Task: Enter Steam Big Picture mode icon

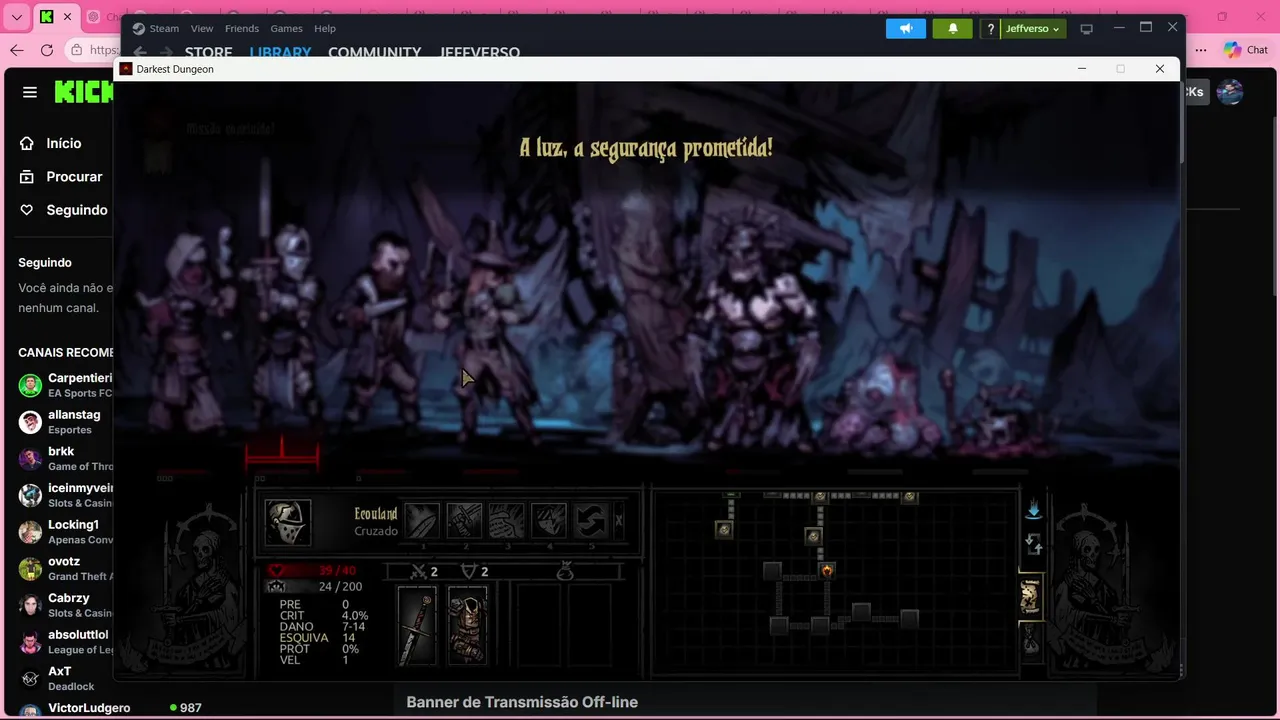Action: (x=1087, y=28)
